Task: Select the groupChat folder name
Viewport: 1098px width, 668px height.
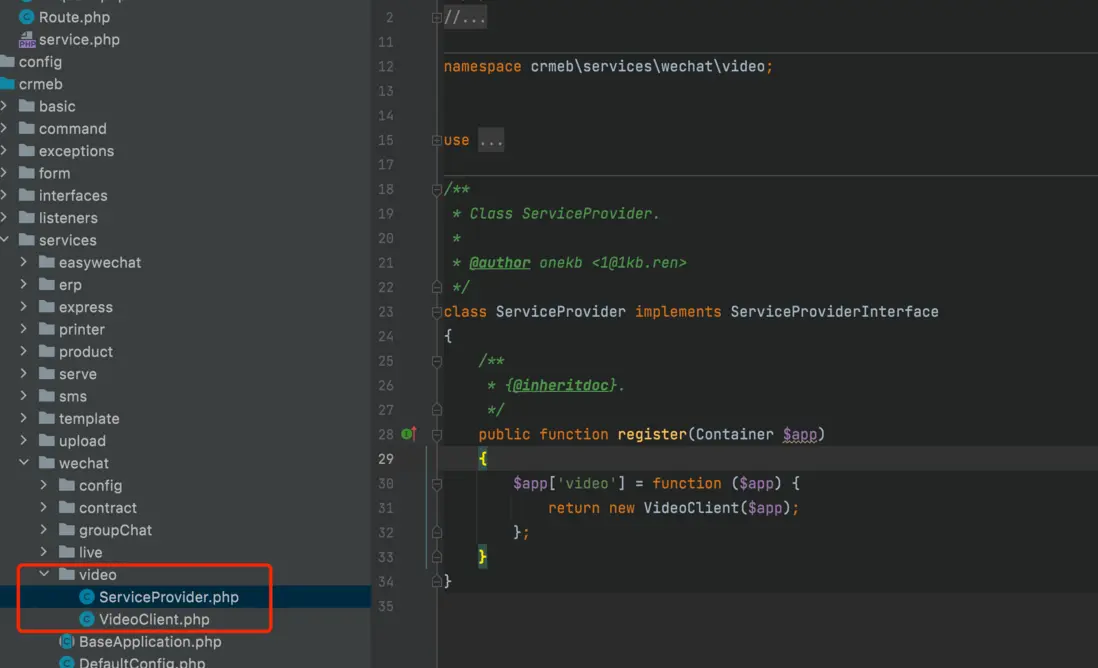Action: 115,530
